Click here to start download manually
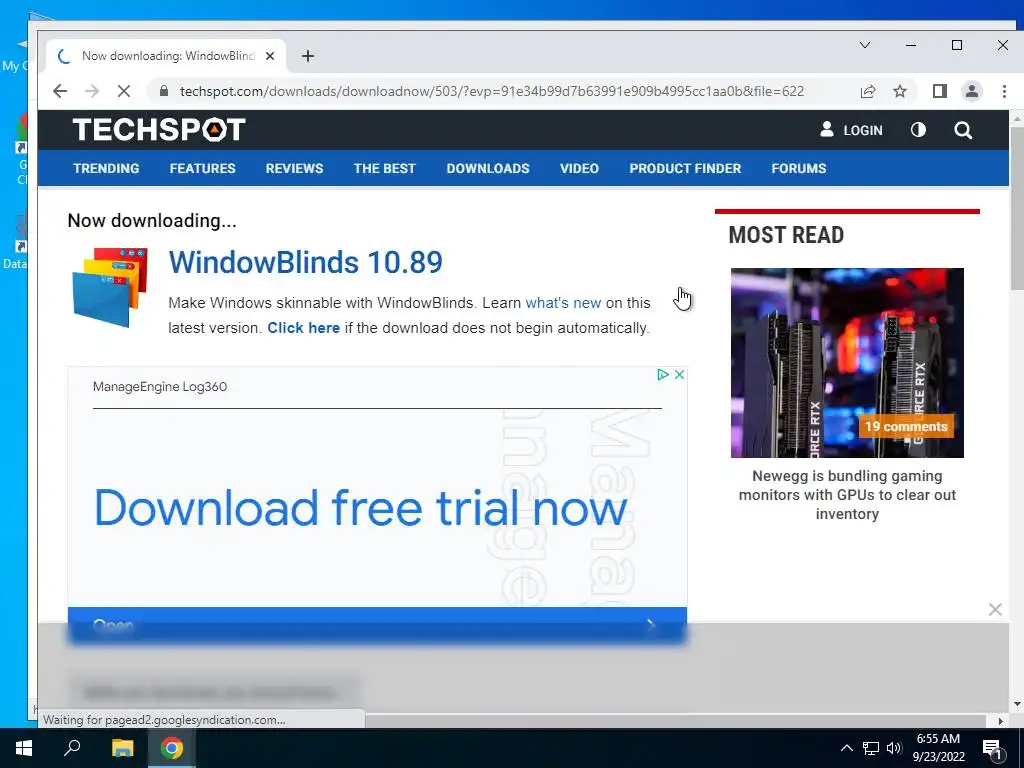 [x=304, y=328]
